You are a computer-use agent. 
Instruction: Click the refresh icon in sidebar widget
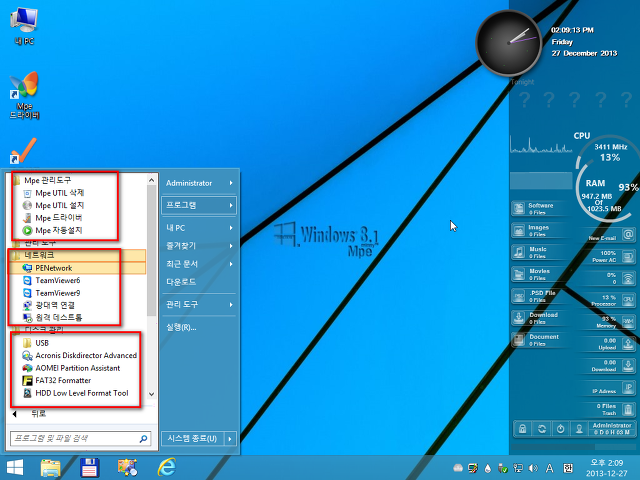[x=542, y=429]
